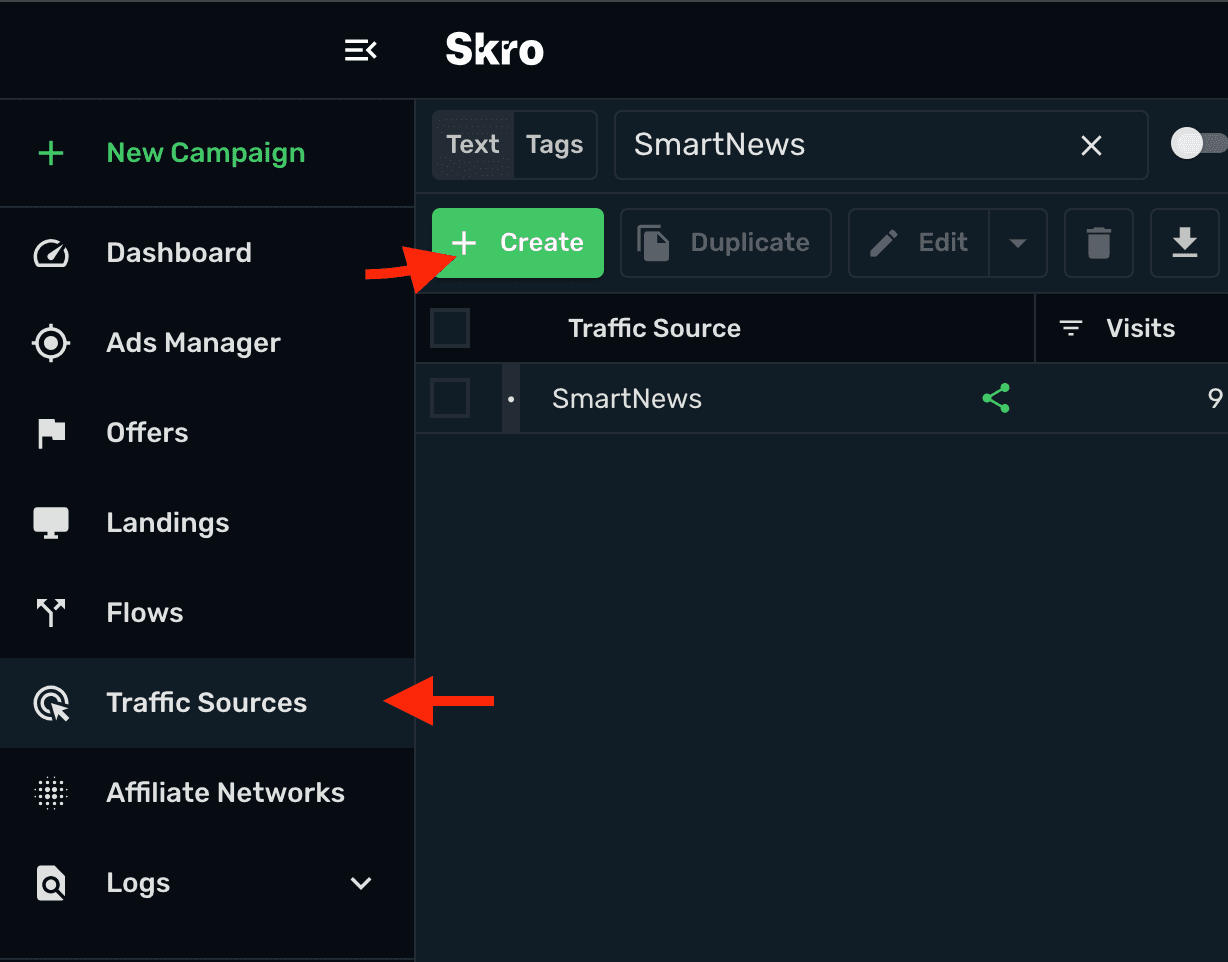Click the Ads Manager target icon
This screenshot has width=1228, height=962.
coord(51,343)
